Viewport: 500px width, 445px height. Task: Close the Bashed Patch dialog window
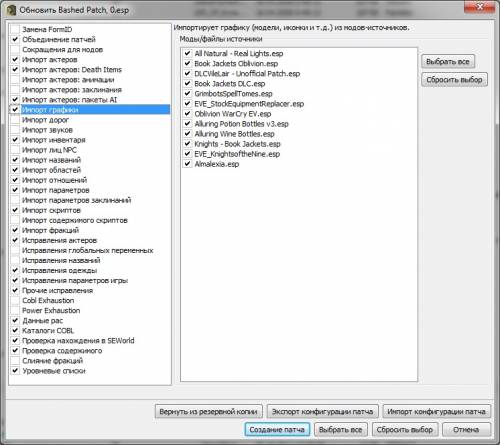(x=480, y=6)
